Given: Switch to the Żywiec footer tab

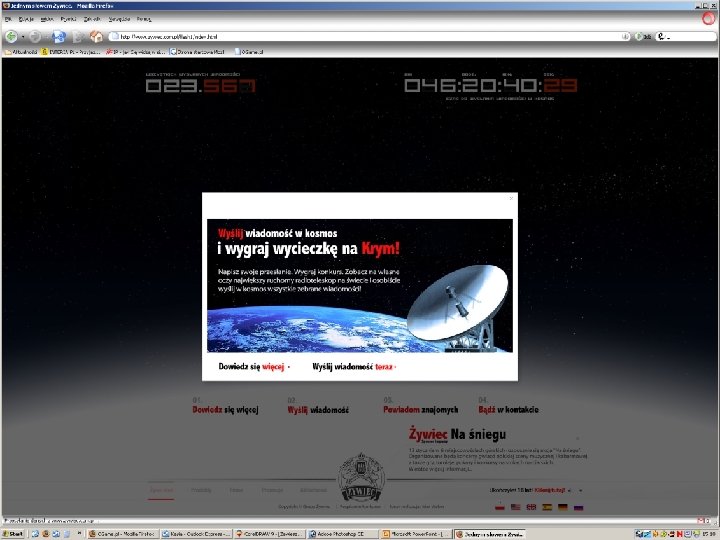Looking at the screenshot, I should (161, 490).
